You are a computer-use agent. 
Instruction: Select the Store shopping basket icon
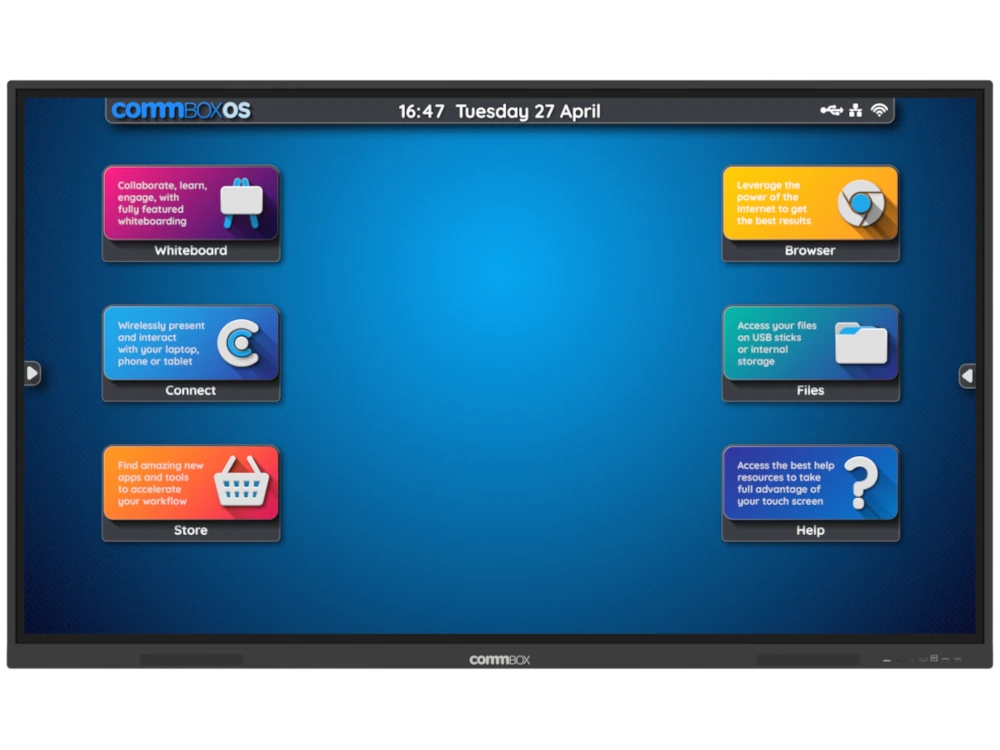pos(240,482)
